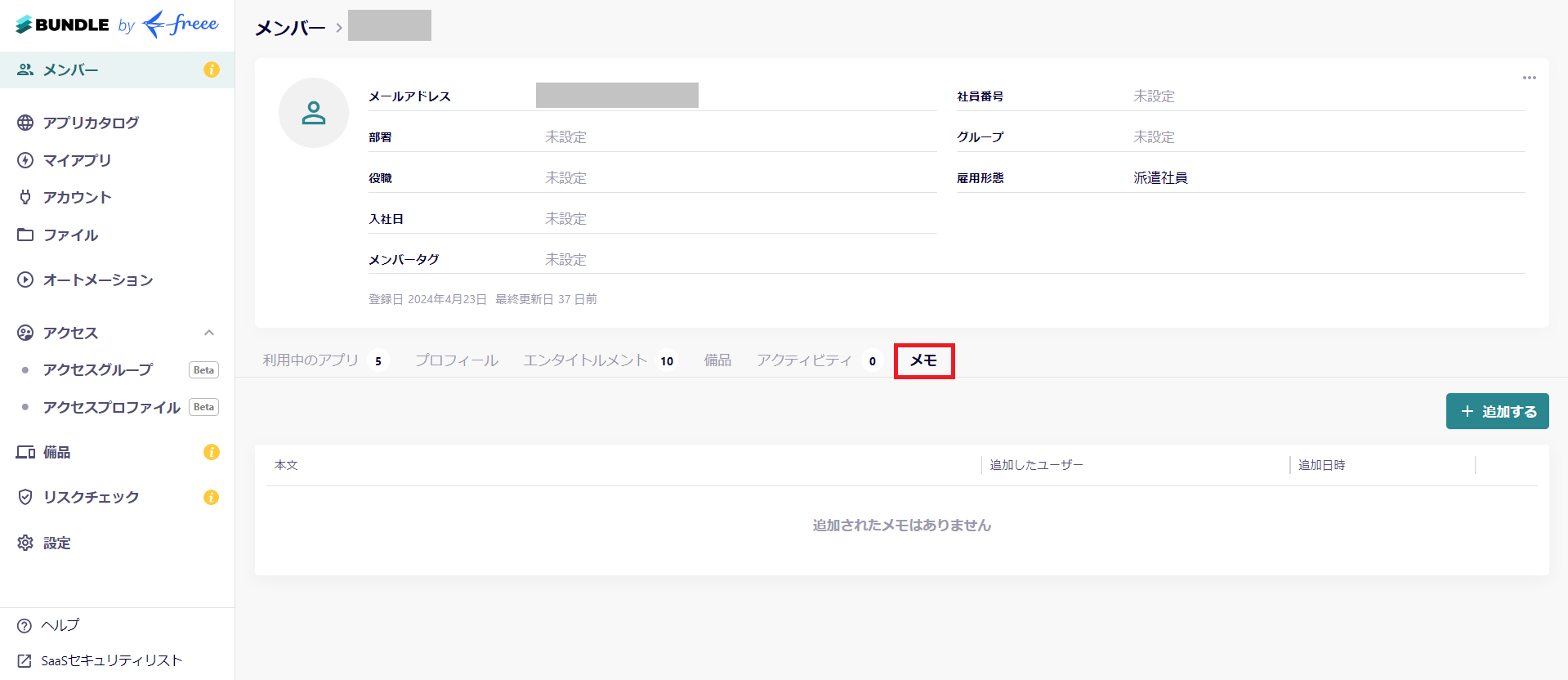Click the orange info badge next to リスクチェック
Viewport: 1568px width, 680px height.
coord(212,497)
